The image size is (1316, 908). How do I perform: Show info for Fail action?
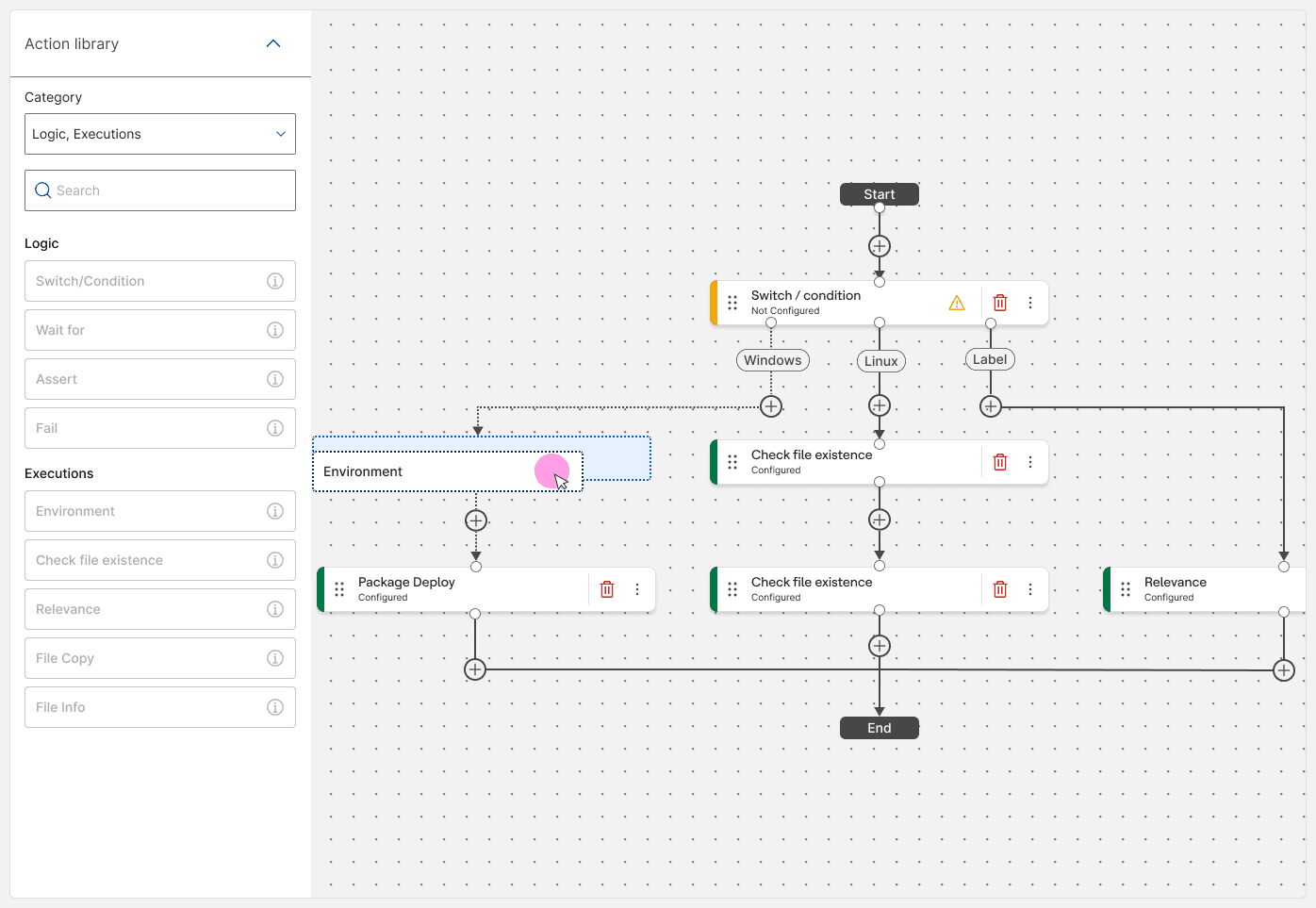[275, 428]
